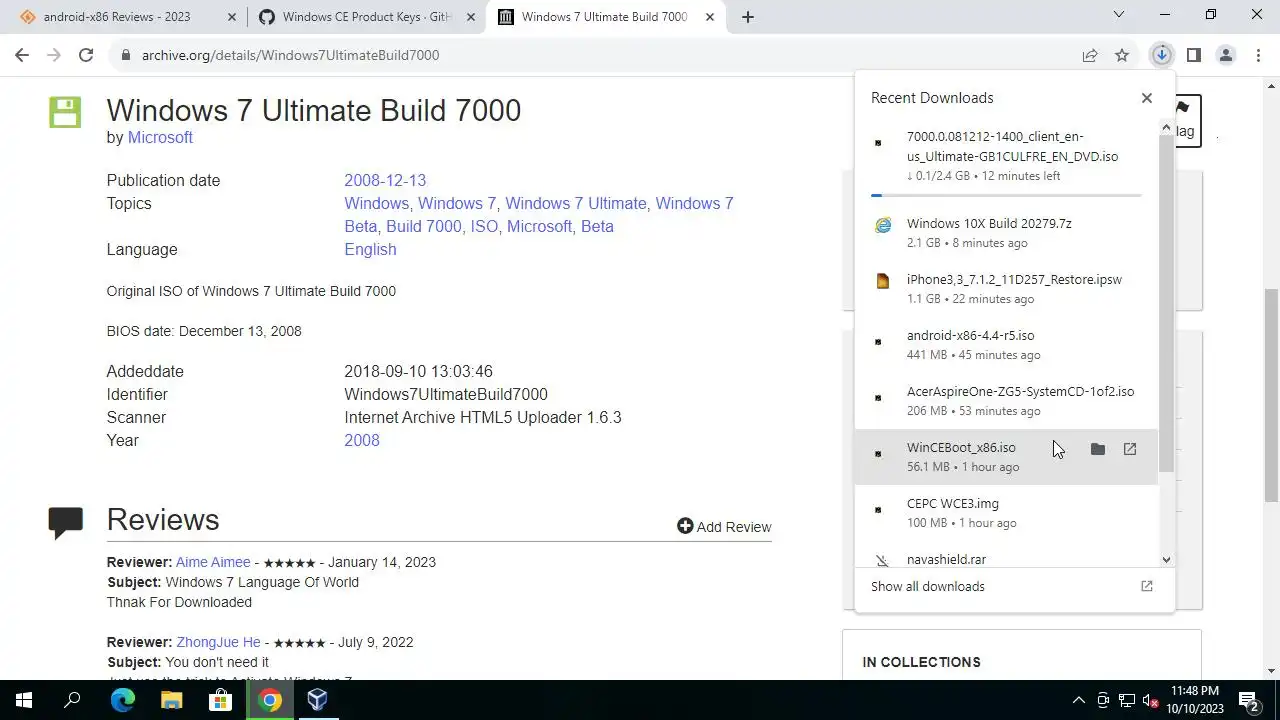1280x720 pixels.
Task: Open WinCEBoot_x86.iso with the external-link icon
Action: click(x=1129, y=449)
